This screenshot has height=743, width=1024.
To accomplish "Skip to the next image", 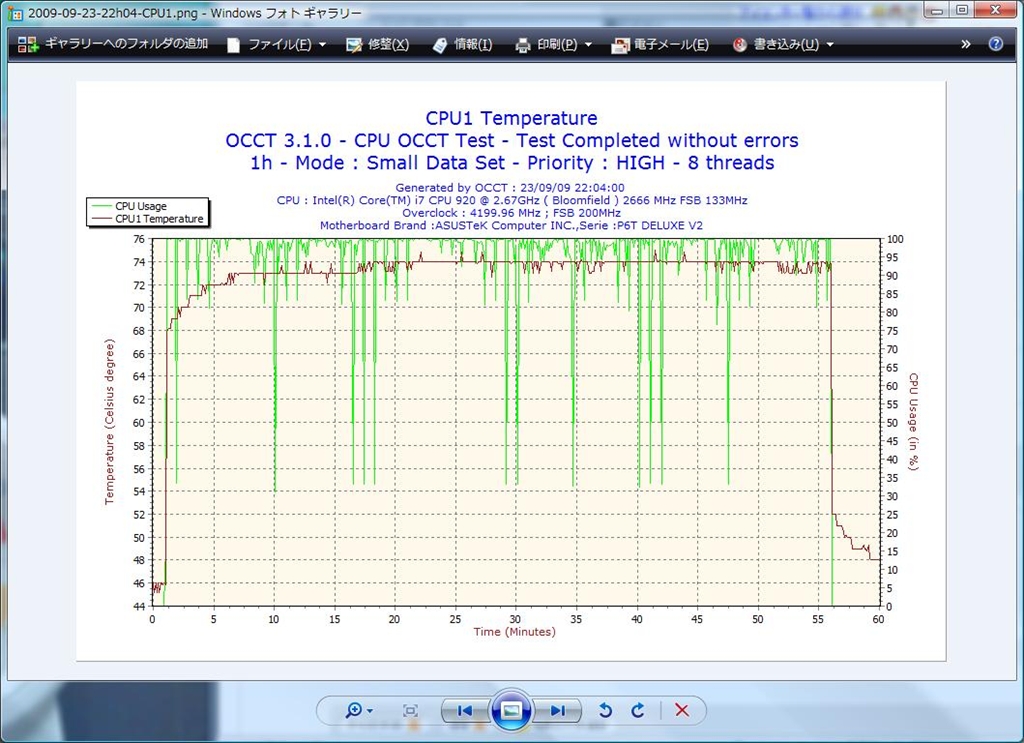I will [x=557, y=710].
